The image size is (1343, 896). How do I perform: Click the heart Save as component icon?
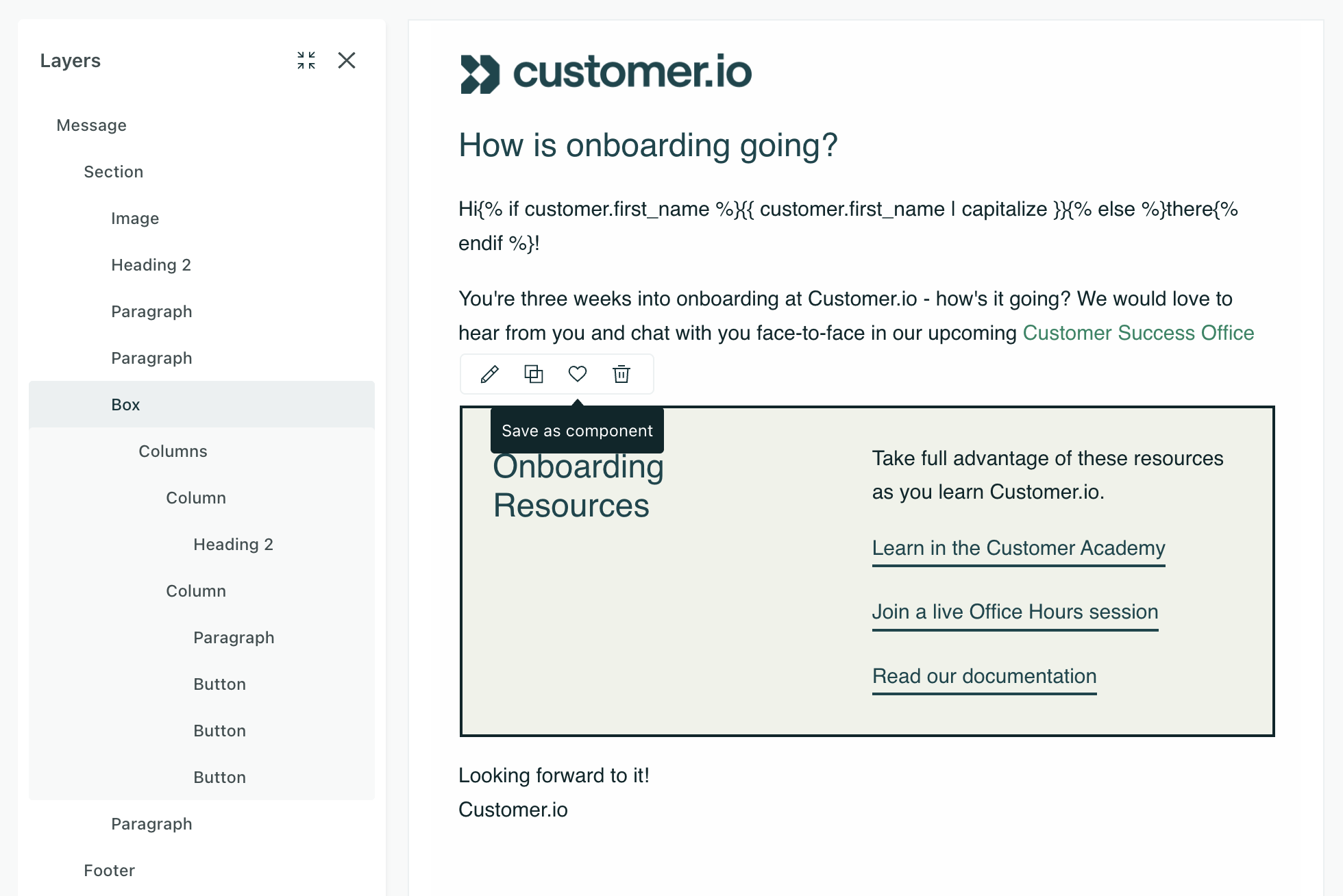(x=578, y=374)
